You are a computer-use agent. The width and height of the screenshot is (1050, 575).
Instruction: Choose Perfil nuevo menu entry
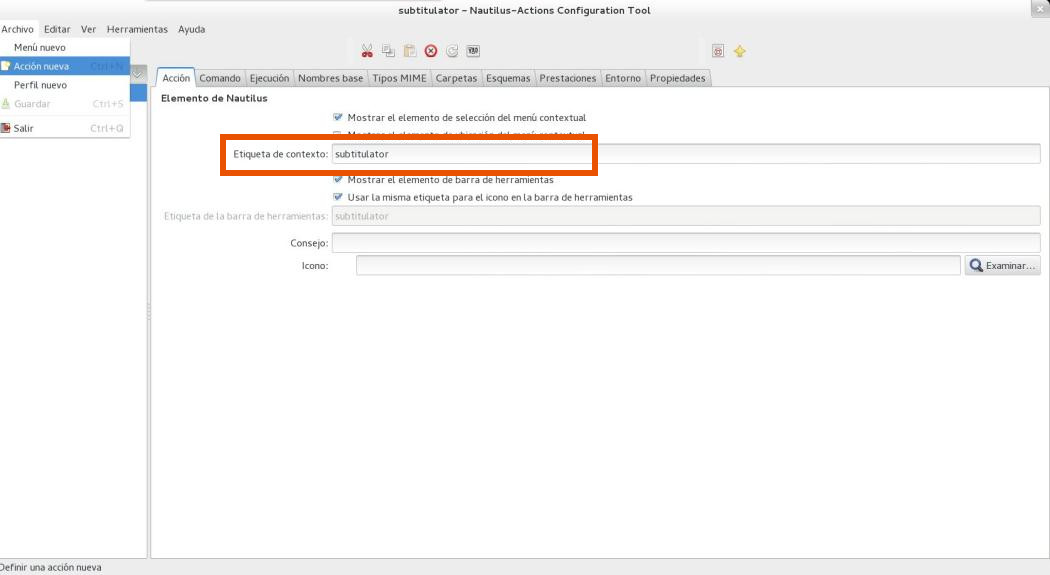point(65,85)
